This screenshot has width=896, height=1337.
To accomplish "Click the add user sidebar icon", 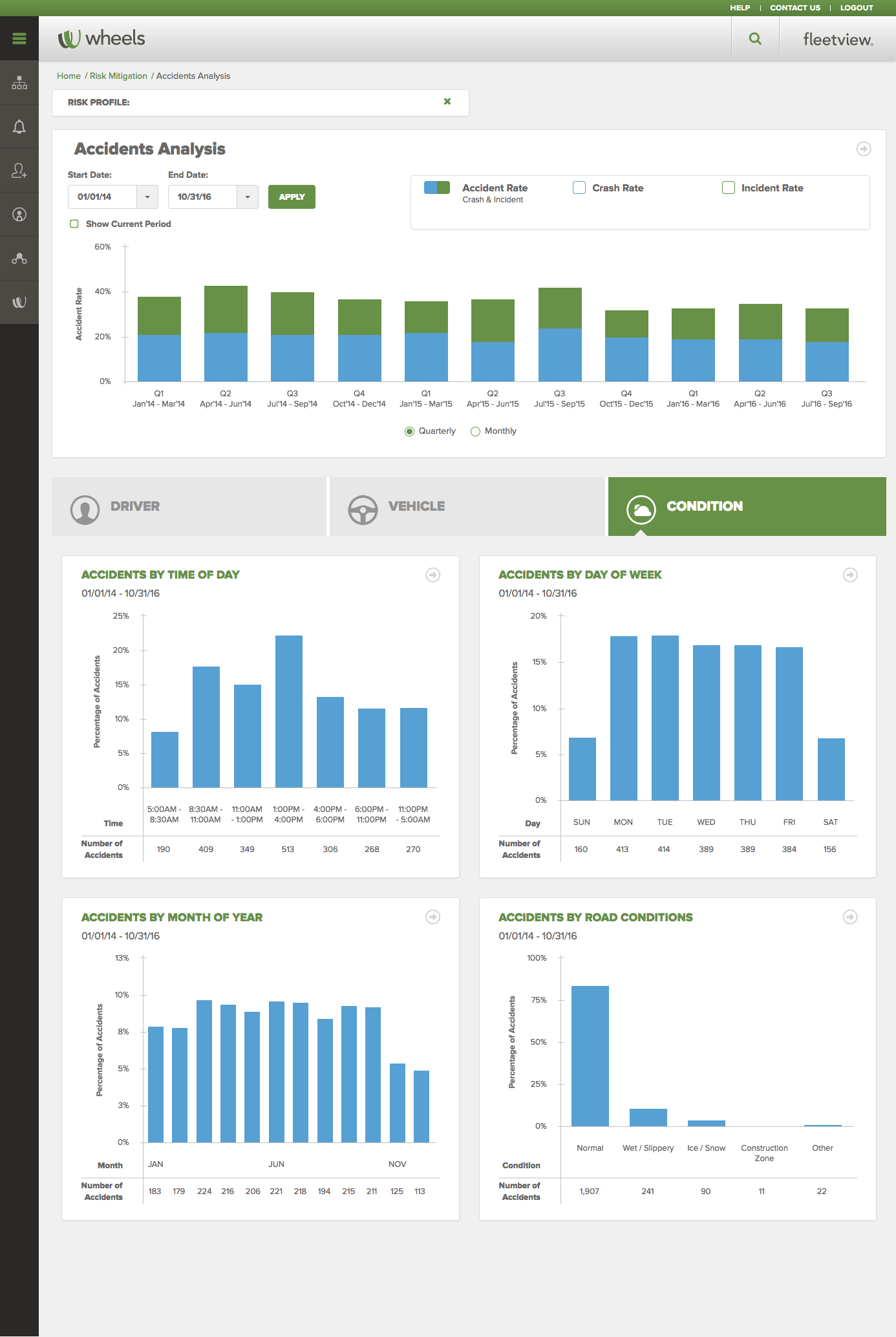I will click(19, 171).
